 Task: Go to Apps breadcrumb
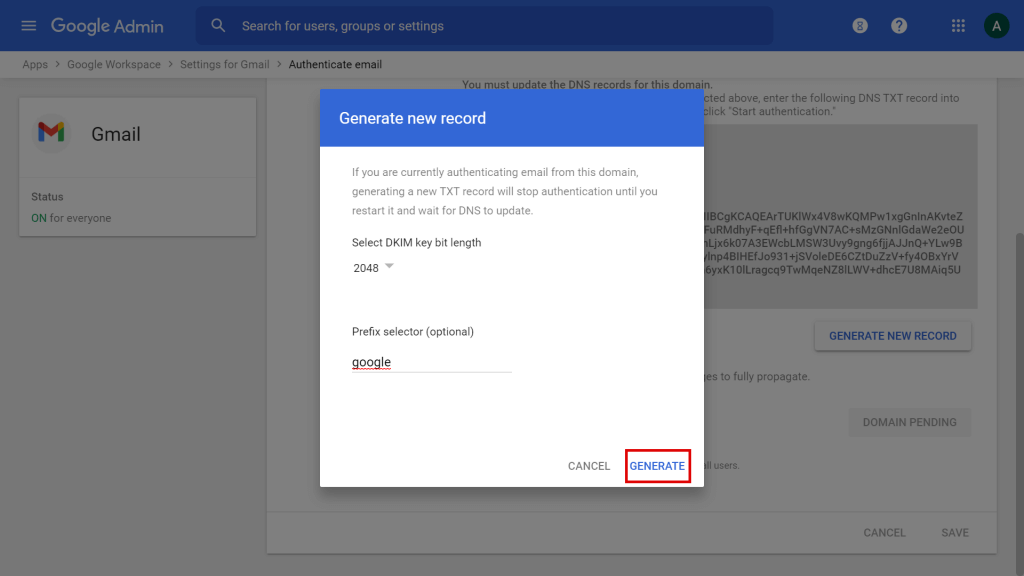(35, 65)
